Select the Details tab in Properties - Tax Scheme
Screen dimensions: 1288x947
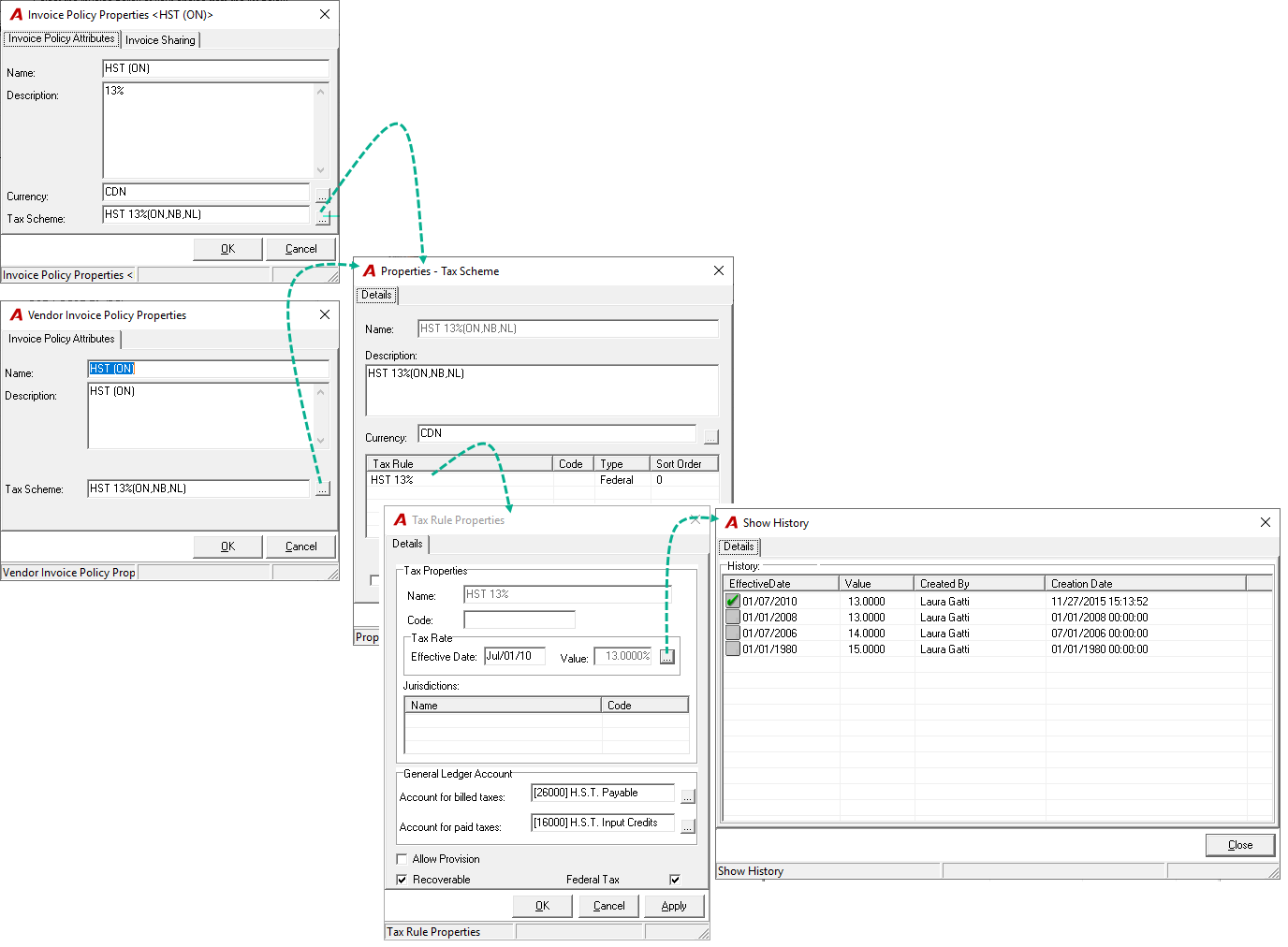(x=376, y=295)
